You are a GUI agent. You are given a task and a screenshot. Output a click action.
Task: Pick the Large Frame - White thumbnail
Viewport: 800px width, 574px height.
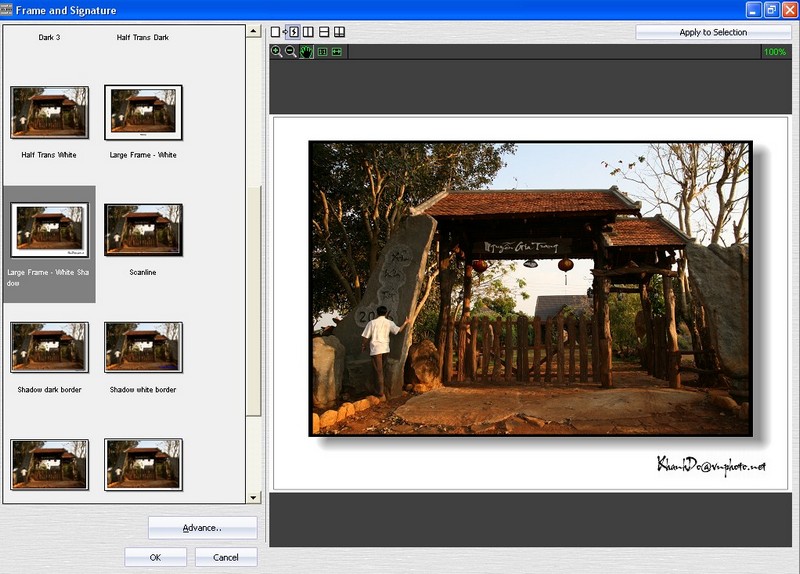click(x=143, y=112)
